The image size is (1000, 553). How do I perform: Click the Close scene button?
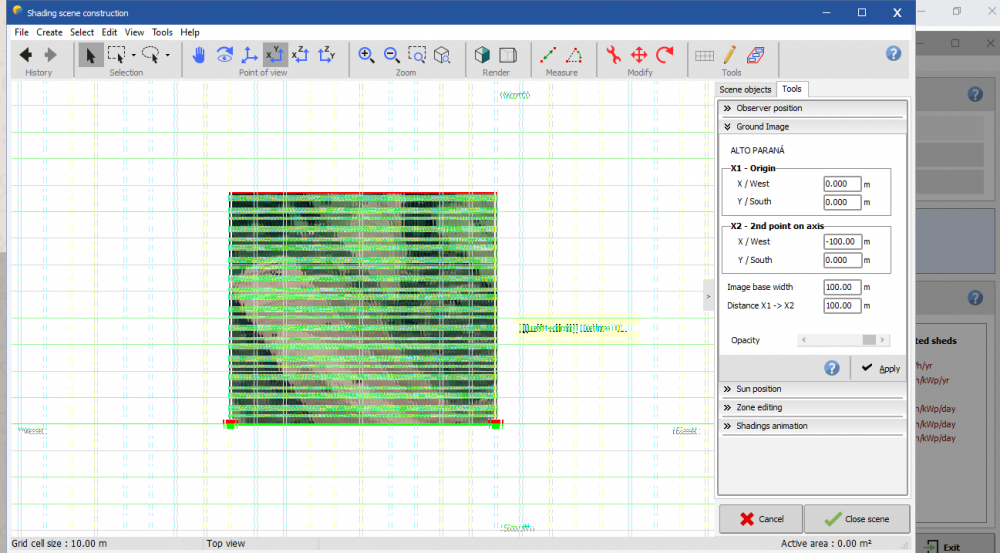(x=857, y=519)
